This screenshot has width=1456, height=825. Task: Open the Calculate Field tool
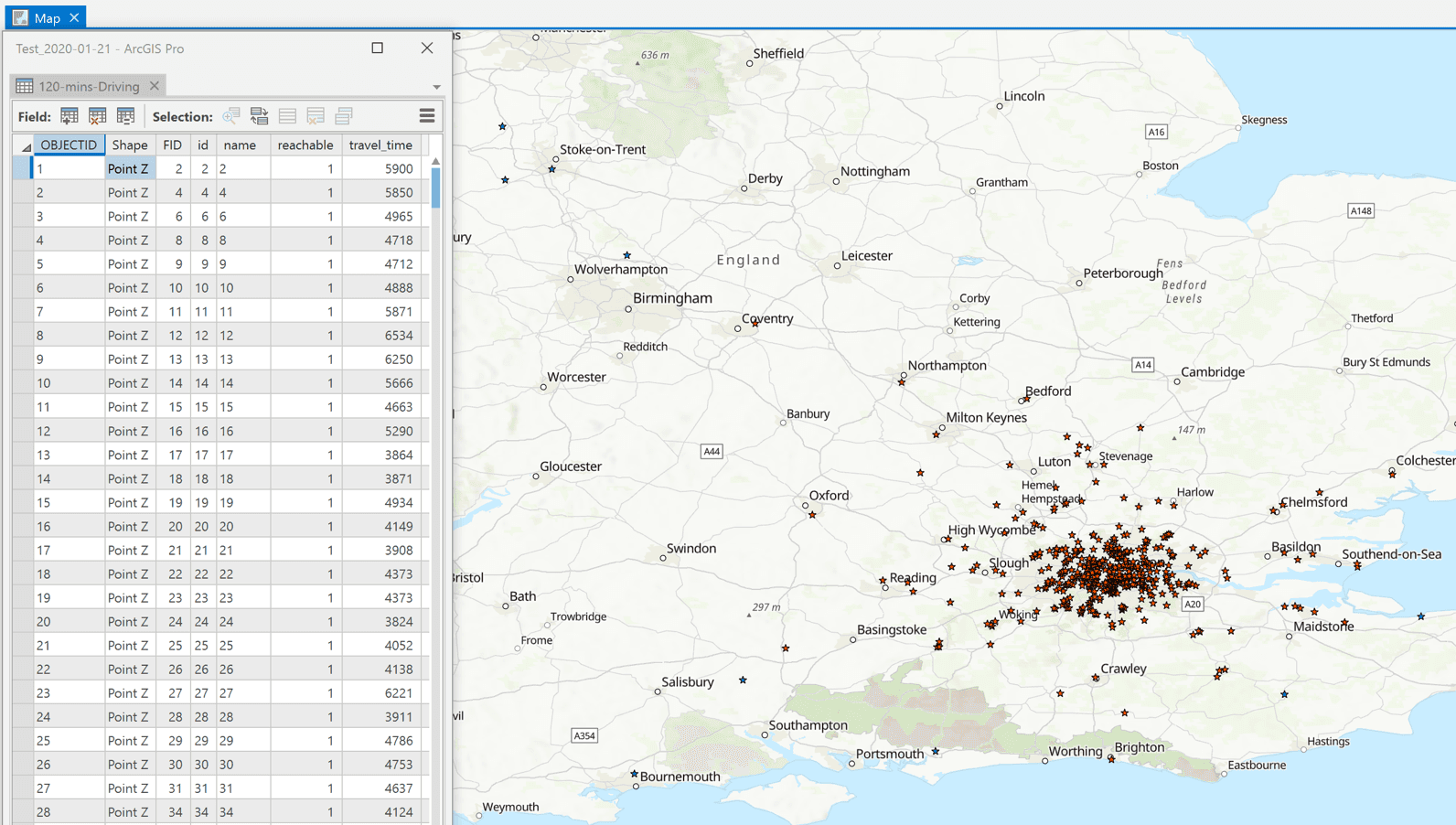(x=126, y=116)
